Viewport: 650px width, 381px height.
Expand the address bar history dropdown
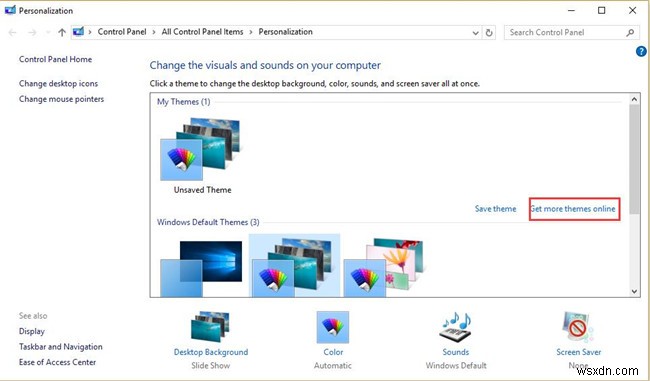(475, 33)
